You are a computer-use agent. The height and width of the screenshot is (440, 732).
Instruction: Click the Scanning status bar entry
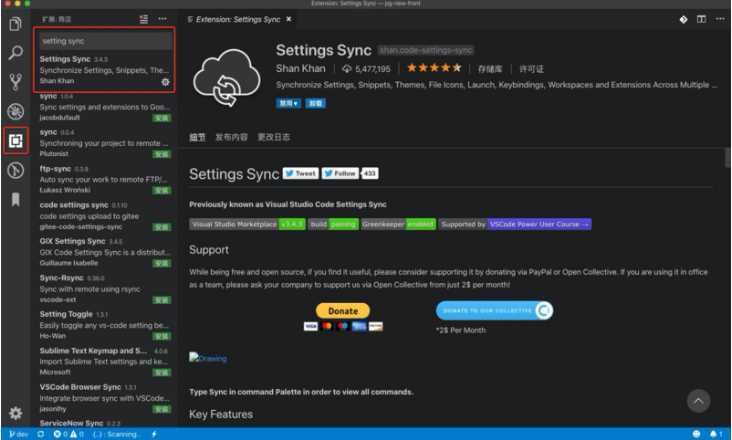click(116, 434)
